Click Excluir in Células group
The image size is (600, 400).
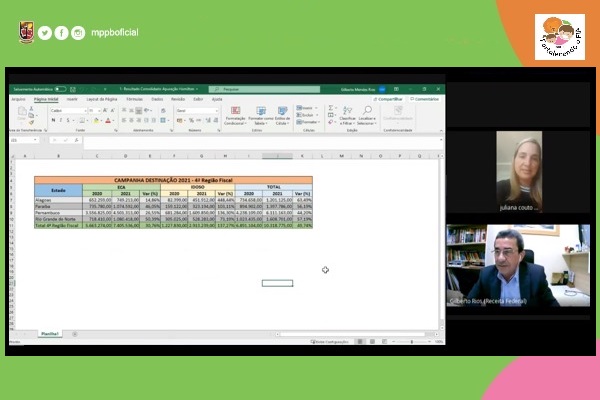[307, 115]
